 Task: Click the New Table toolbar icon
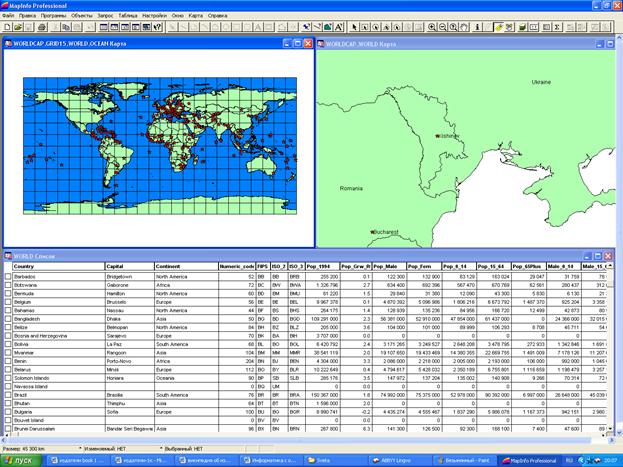tap(6, 28)
